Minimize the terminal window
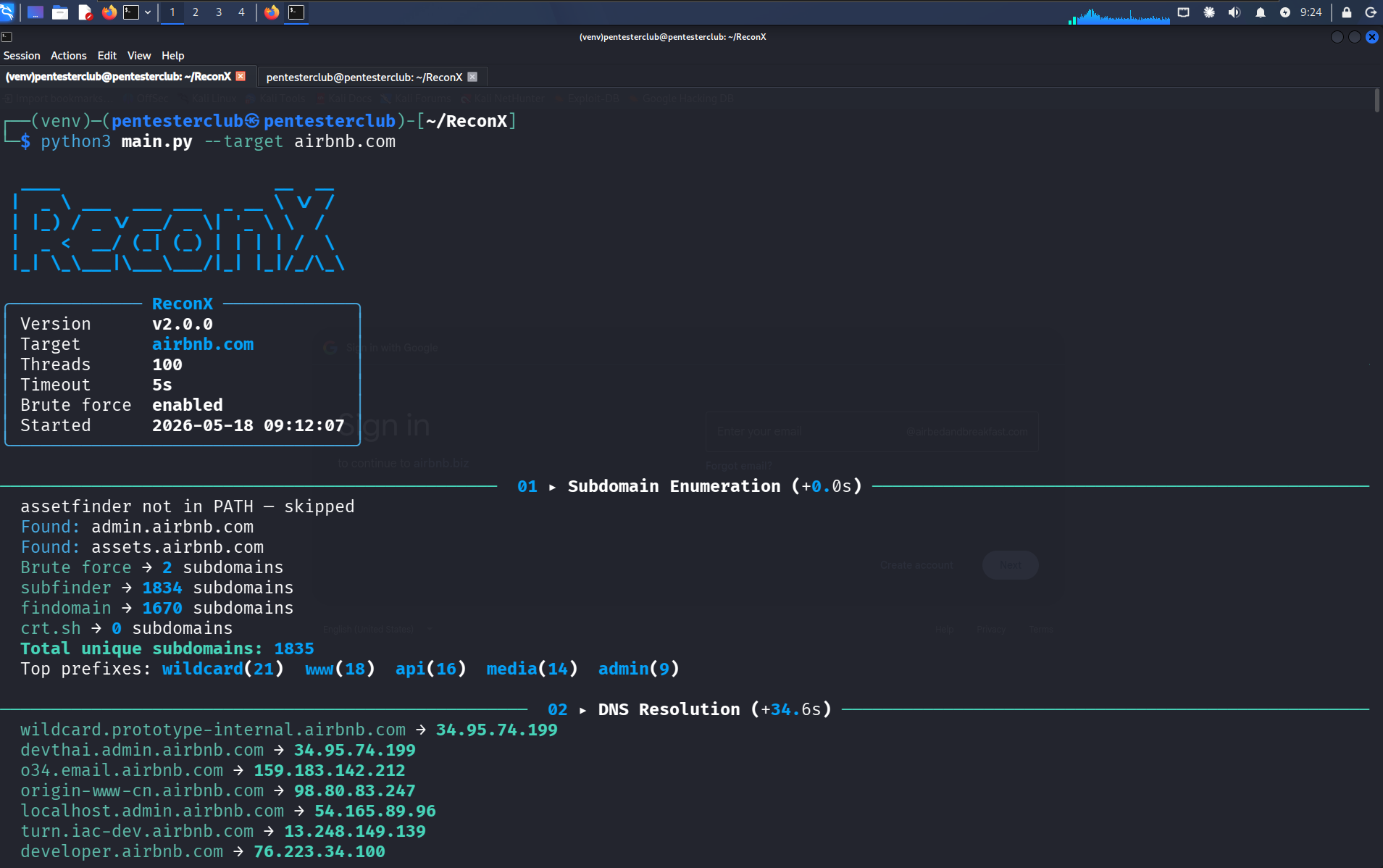This screenshot has height=868, width=1383. tap(1337, 37)
